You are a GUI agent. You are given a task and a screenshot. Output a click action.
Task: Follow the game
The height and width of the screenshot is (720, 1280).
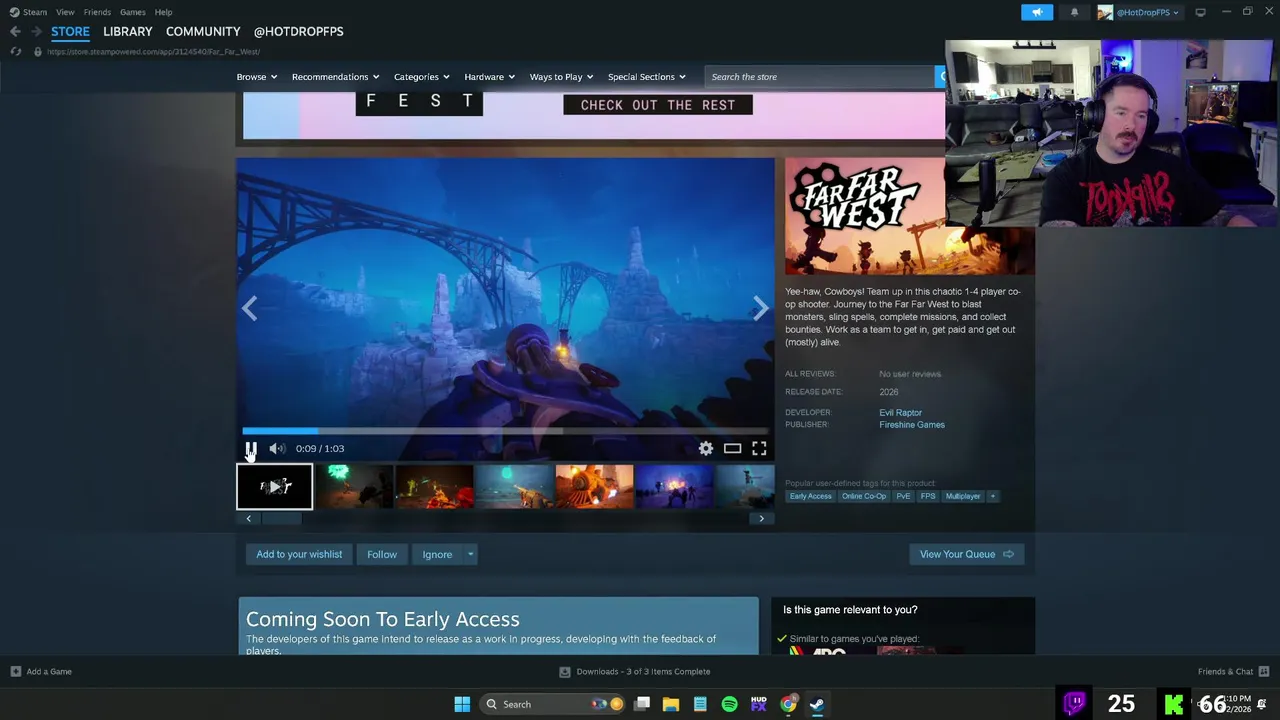(382, 554)
